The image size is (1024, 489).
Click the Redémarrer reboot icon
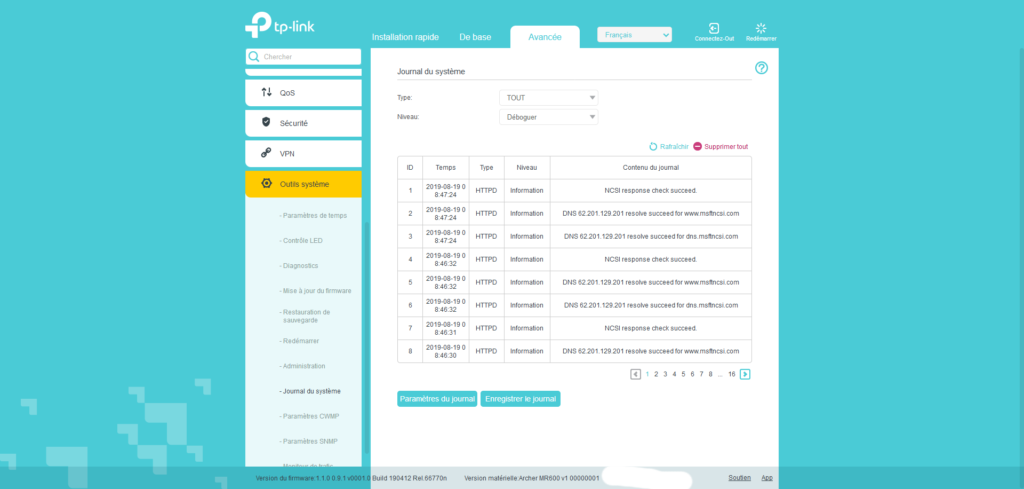pyautogui.click(x=761, y=29)
